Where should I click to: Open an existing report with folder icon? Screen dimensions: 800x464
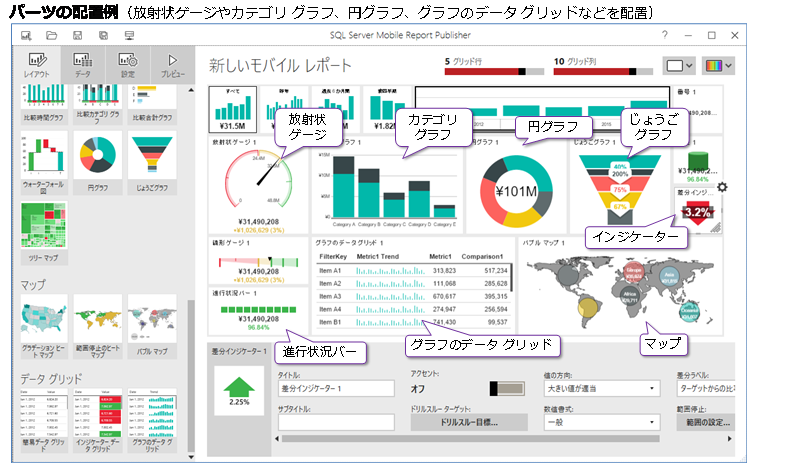(x=52, y=35)
